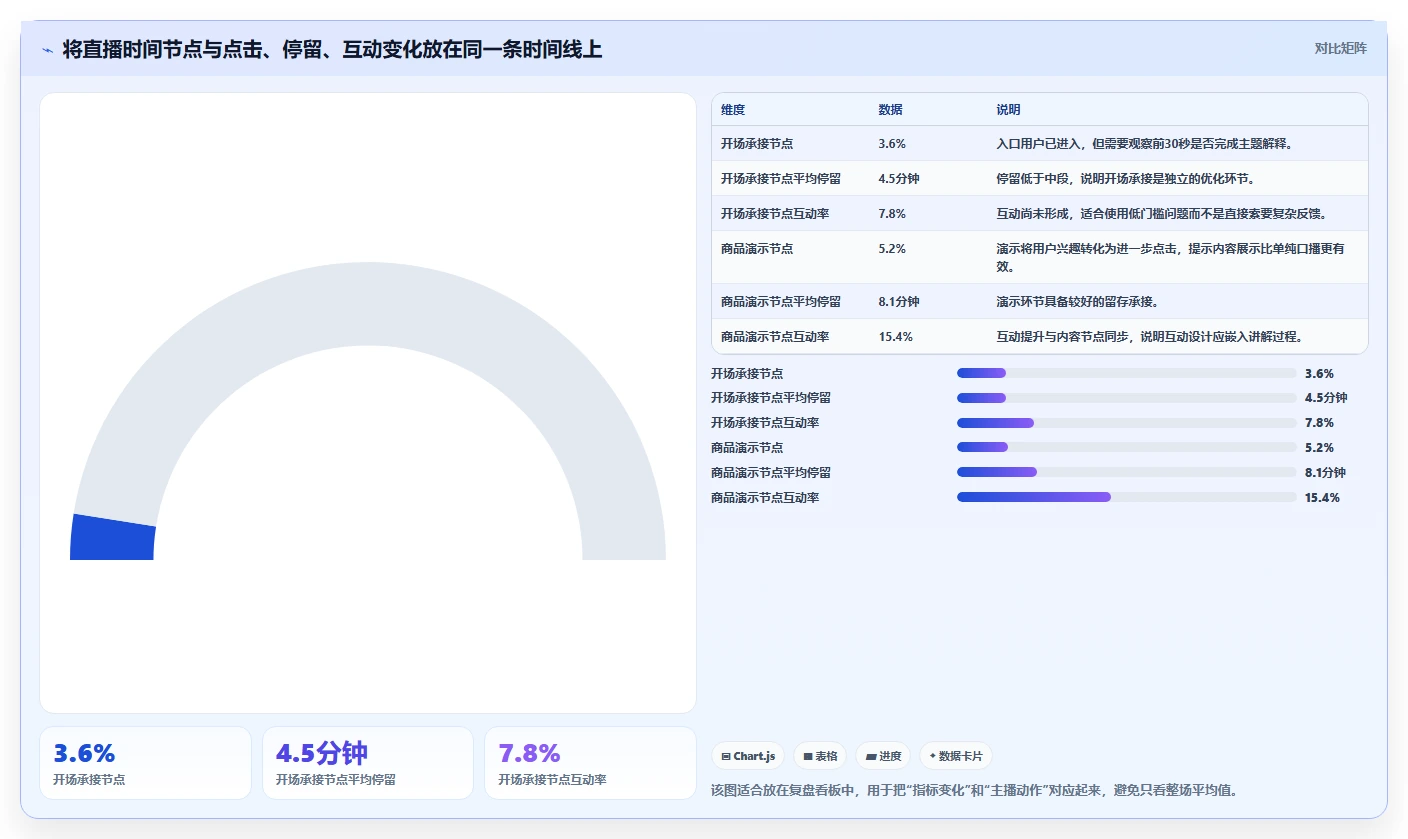This screenshot has width=1408, height=839.
Task: Click the 15.4% value in the table
Action: pos(896,337)
